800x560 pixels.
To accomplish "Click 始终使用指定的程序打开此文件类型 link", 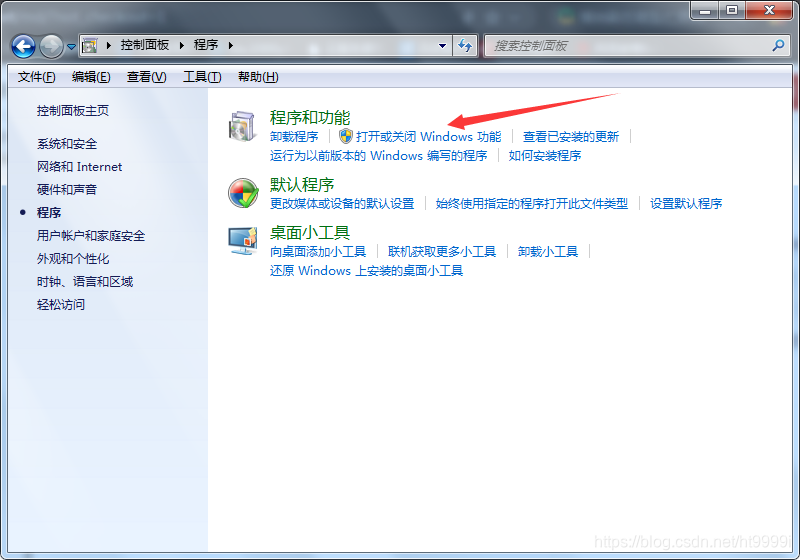I will coord(532,203).
